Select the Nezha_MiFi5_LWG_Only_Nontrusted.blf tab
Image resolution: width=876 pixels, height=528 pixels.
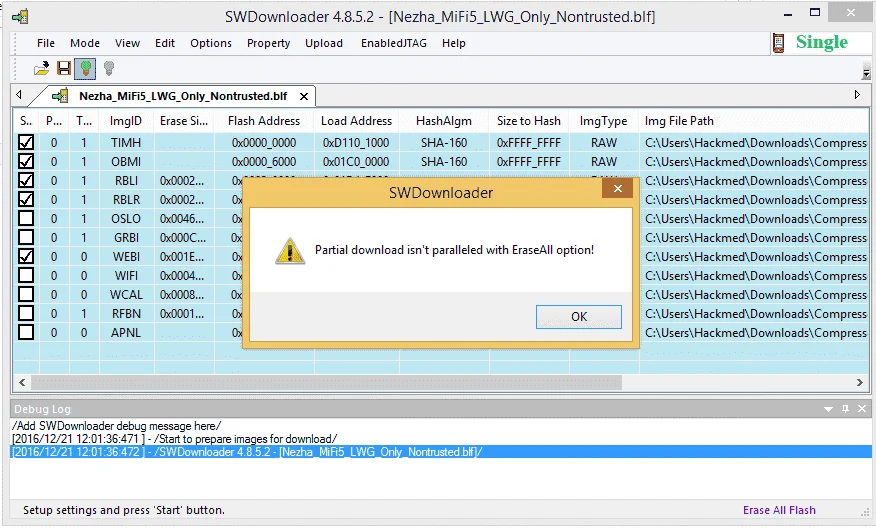[183, 96]
